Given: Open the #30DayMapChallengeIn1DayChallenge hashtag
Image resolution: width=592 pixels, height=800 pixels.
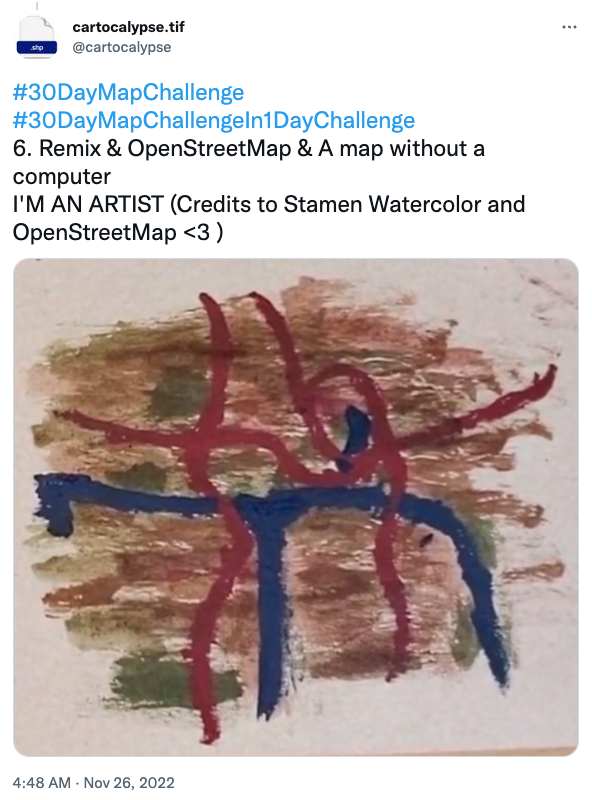Looking at the screenshot, I should (x=214, y=120).
